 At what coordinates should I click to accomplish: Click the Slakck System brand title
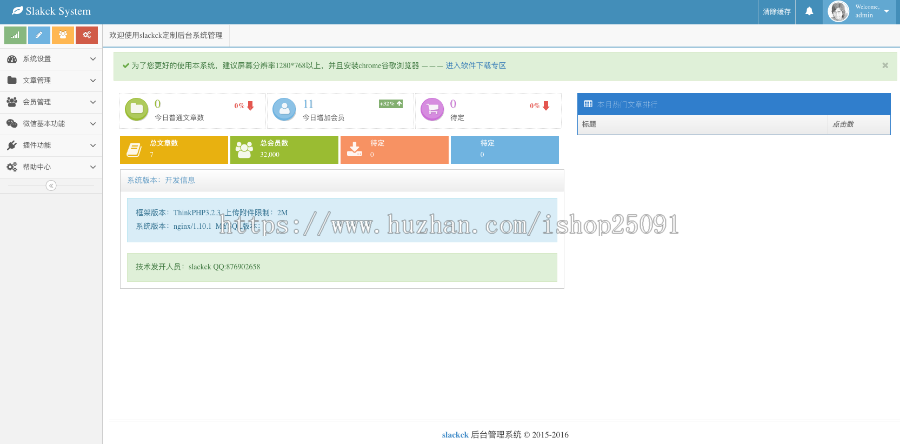58,11
